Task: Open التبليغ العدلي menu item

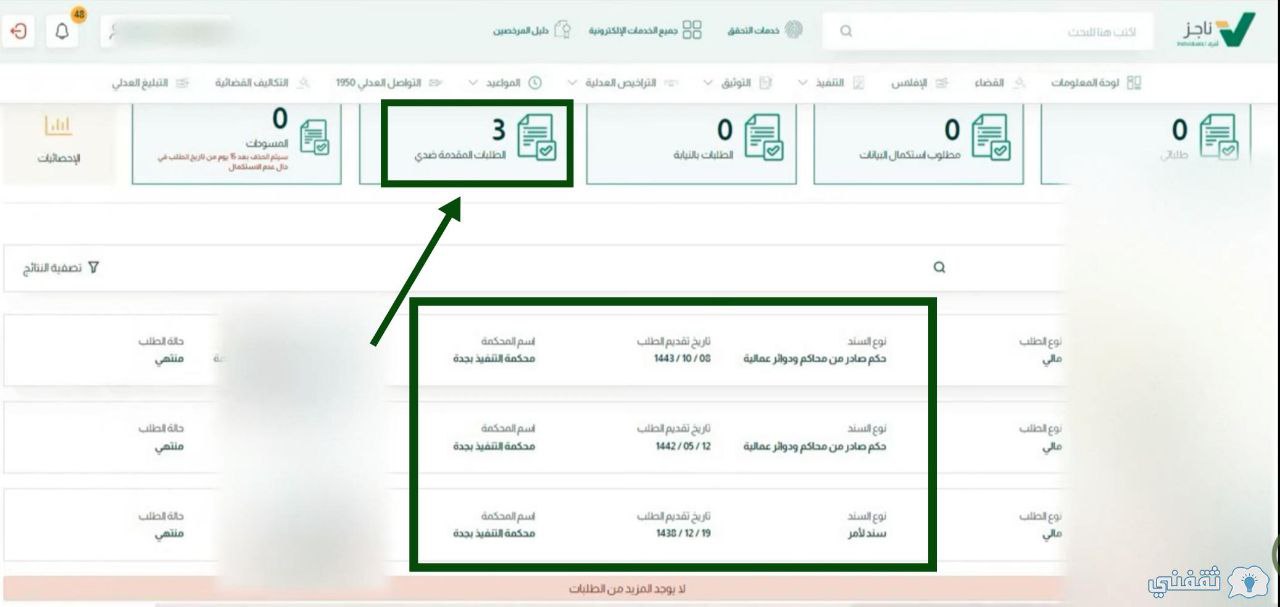Action: click(x=150, y=83)
